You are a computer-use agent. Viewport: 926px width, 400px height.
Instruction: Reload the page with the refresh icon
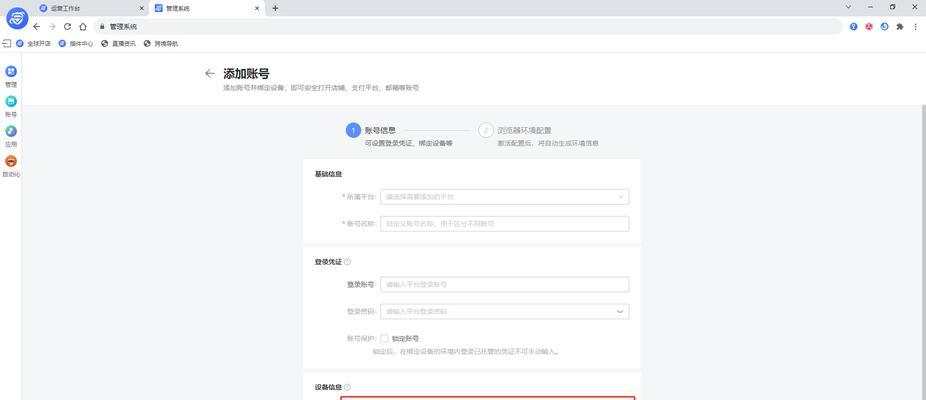click(67, 27)
